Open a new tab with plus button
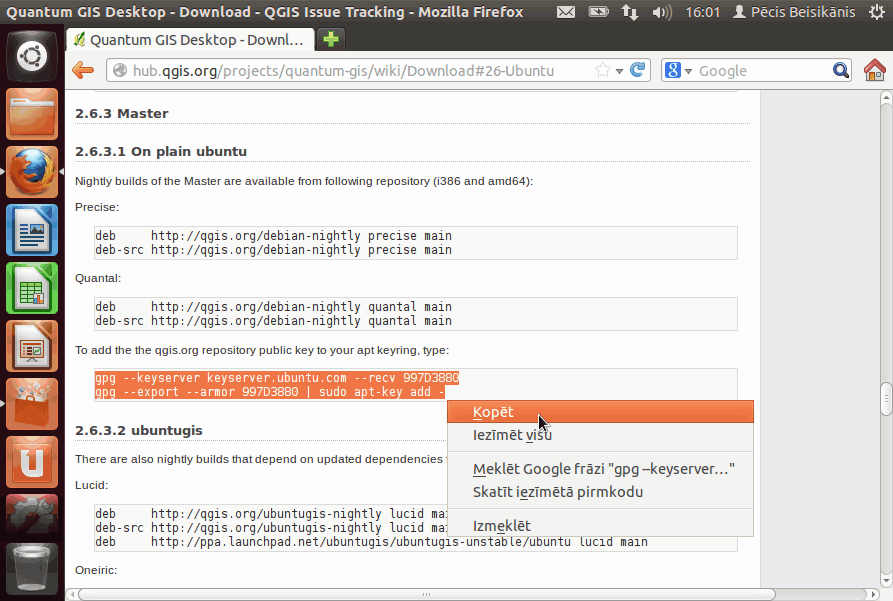893x601 pixels. [331, 39]
